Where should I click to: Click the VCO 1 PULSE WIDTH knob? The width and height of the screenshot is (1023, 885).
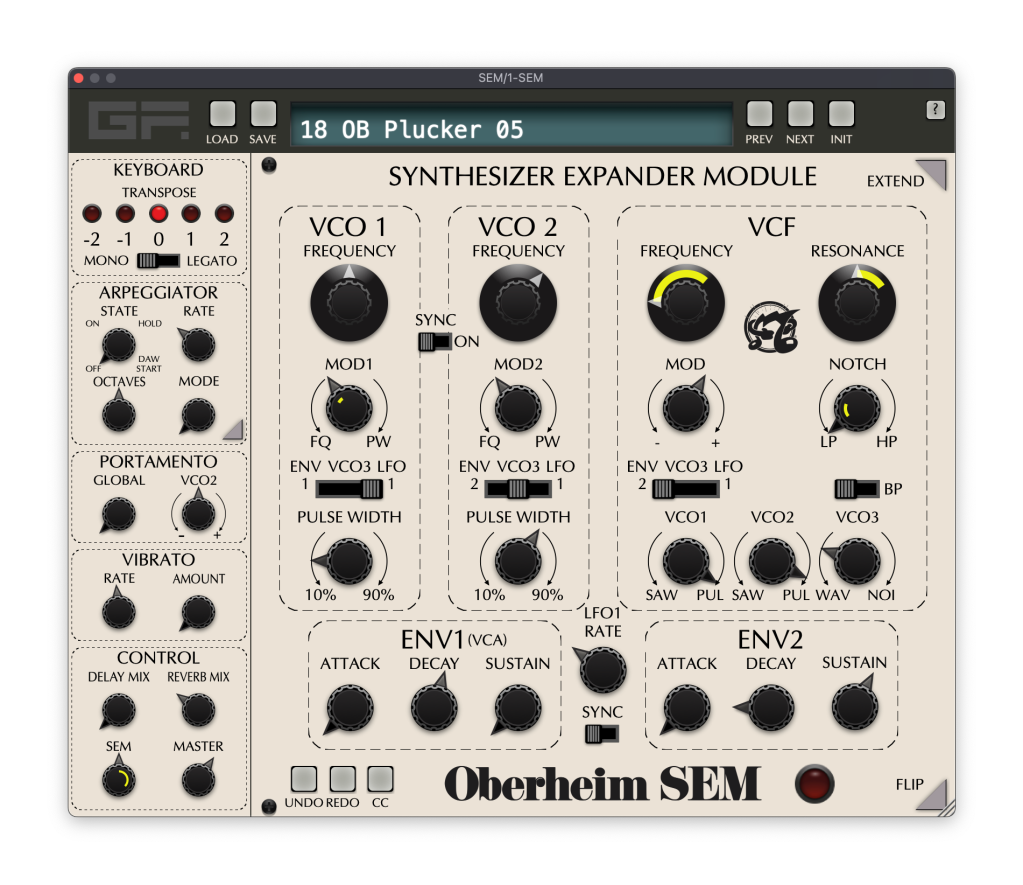[x=349, y=561]
